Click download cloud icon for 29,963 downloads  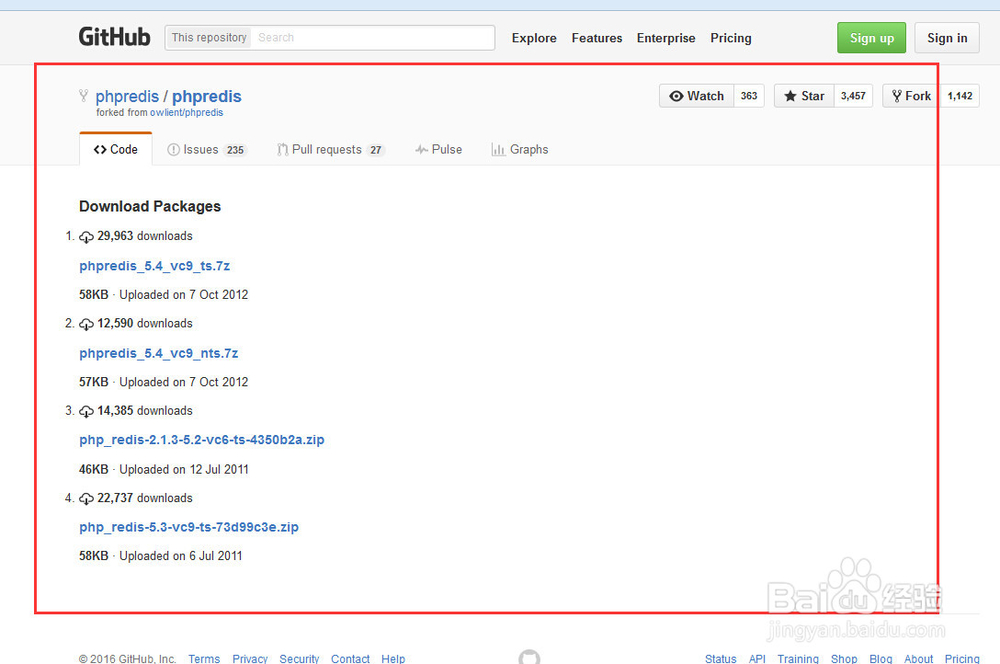tap(86, 237)
